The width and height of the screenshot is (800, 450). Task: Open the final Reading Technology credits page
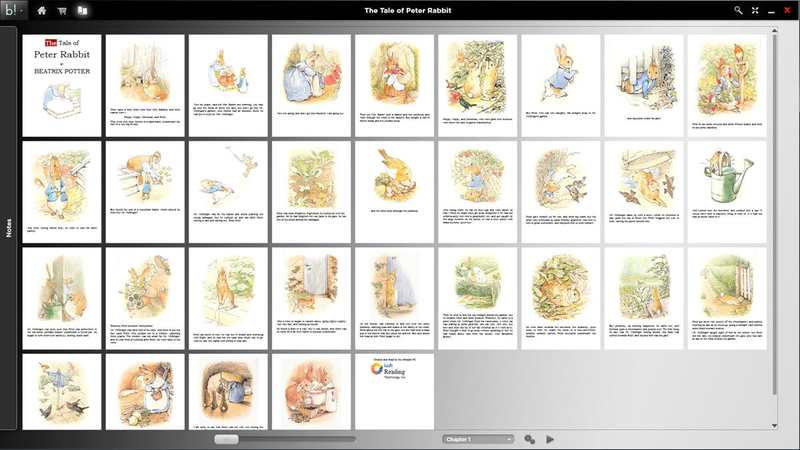(394, 392)
